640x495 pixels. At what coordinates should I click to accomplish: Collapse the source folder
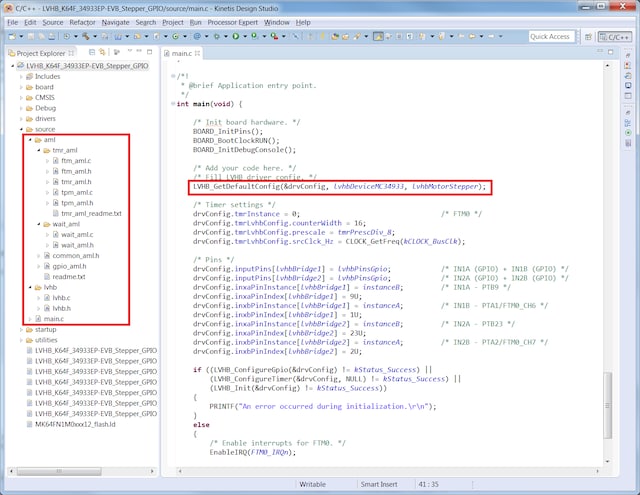(22, 129)
